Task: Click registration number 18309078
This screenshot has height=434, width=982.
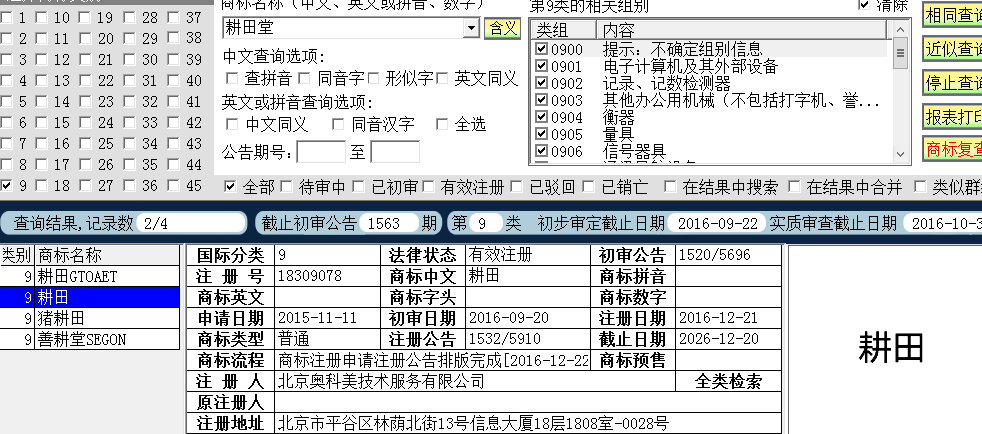Action: pyautogui.click(x=309, y=276)
